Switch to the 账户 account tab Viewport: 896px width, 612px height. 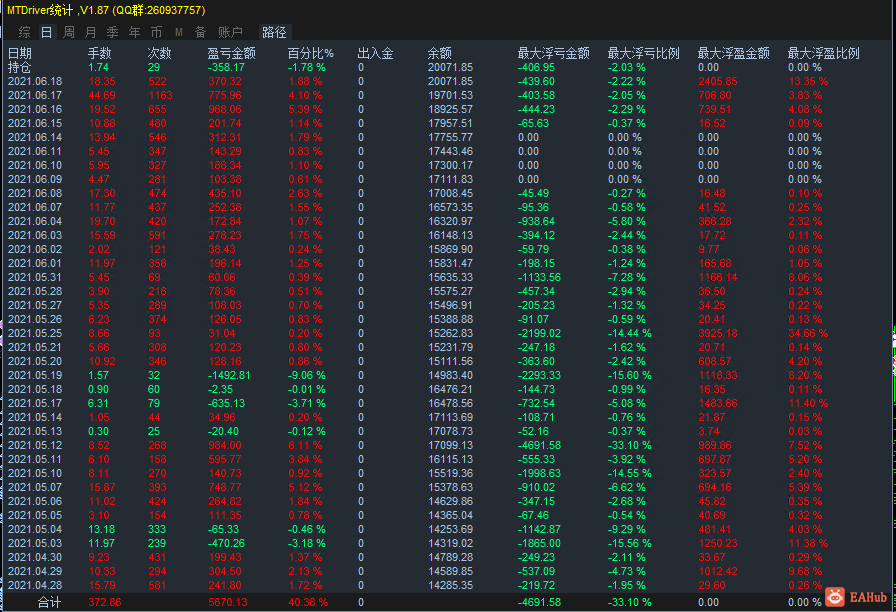(230, 33)
